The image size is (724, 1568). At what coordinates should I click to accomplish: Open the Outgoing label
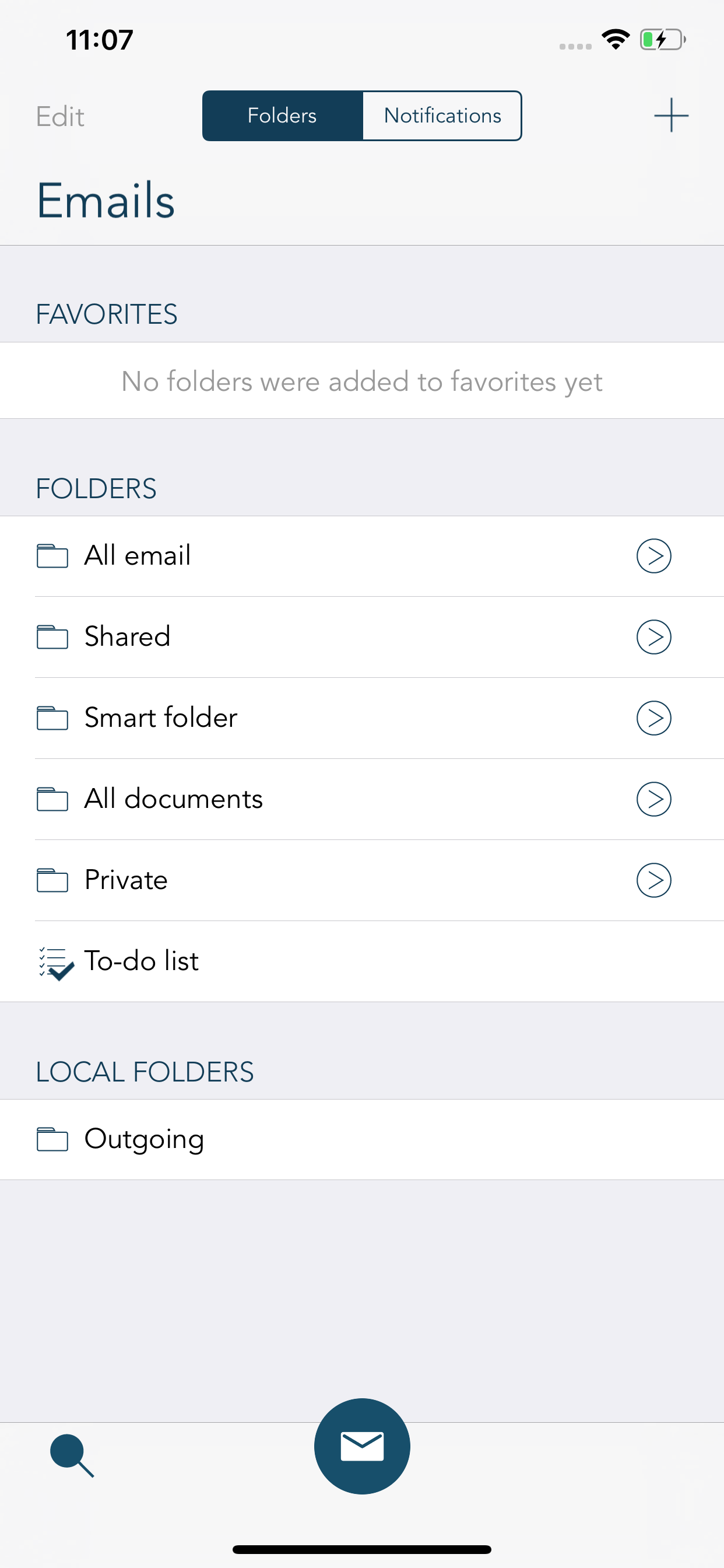click(x=144, y=1139)
